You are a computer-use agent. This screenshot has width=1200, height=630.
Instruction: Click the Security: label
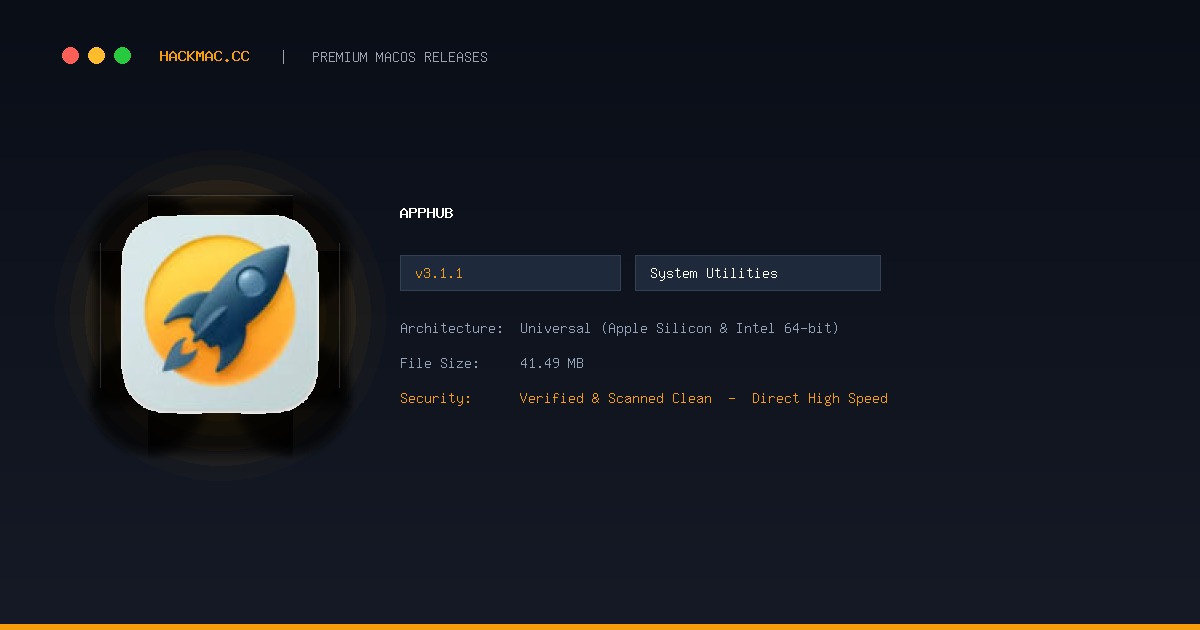pos(436,398)
